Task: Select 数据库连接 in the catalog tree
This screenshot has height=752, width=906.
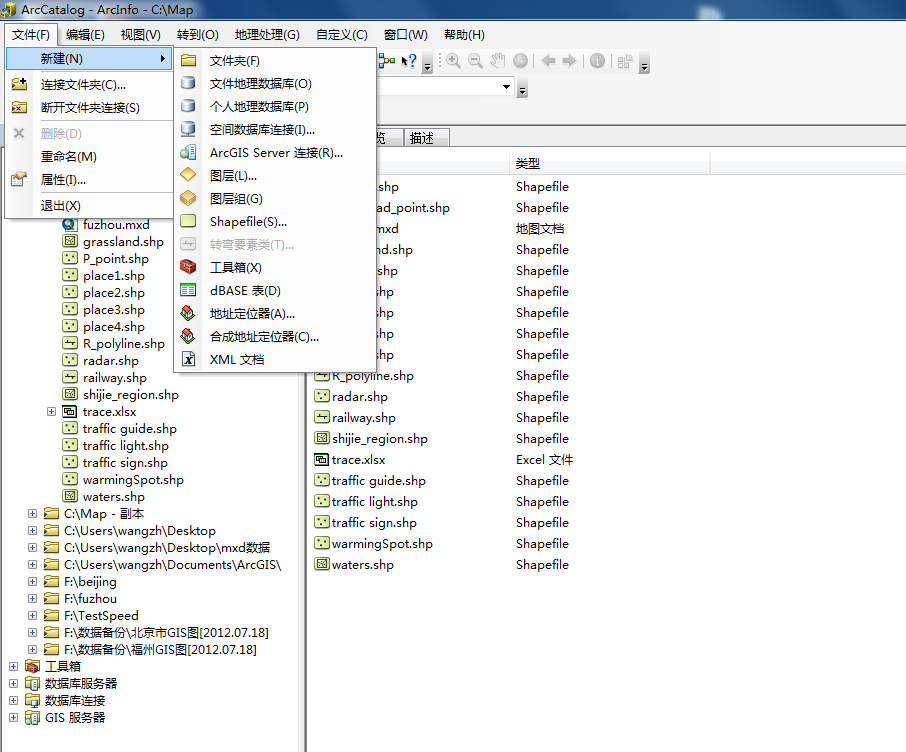Action: point(75,701)
